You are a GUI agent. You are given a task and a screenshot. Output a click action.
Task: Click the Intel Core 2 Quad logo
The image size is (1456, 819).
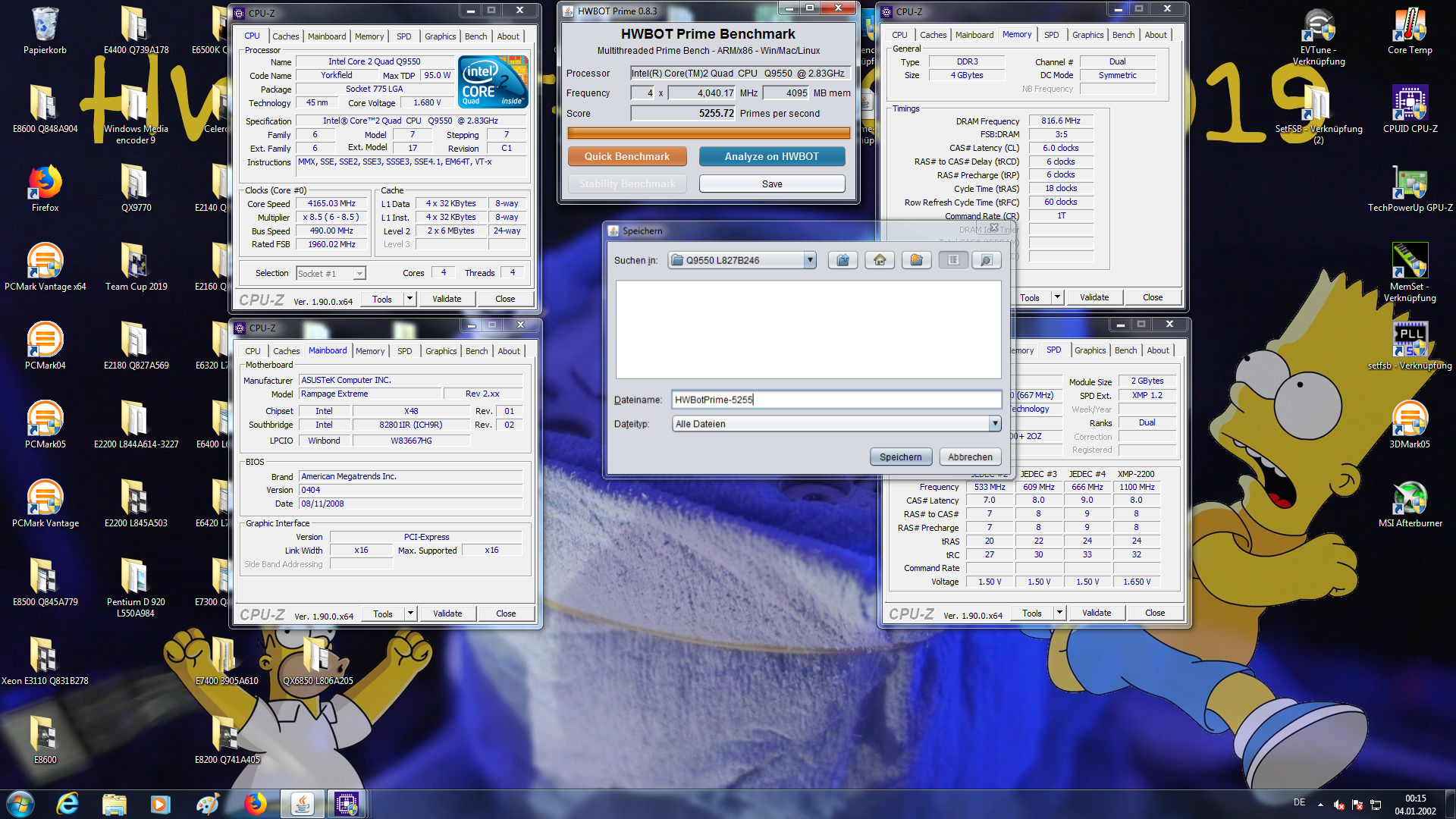tap(493, 82)
